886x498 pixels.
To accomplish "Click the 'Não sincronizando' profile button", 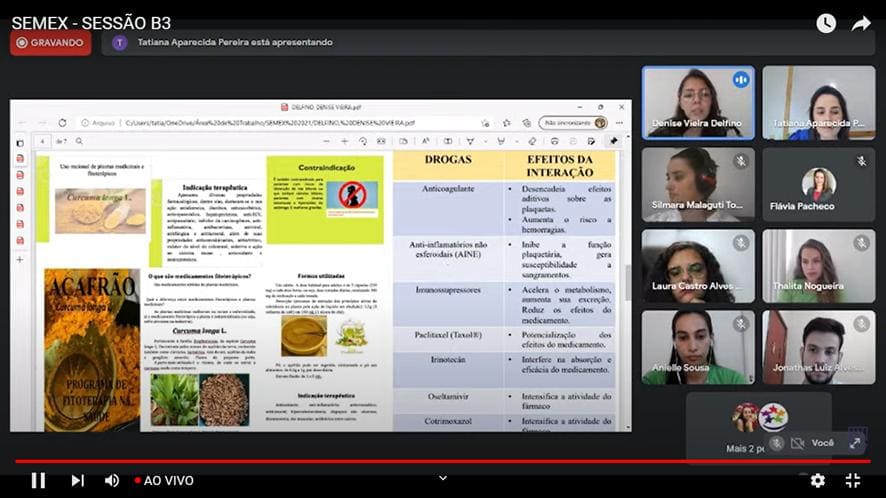I will 573,123.
